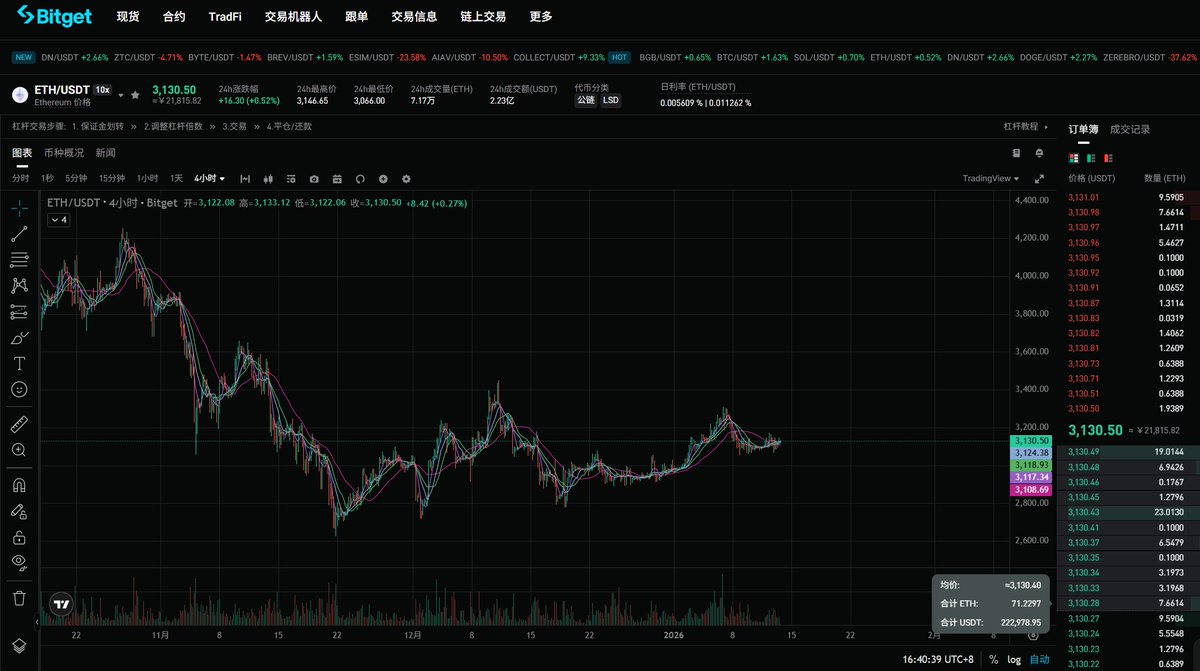Image resolution: width=1200 pixels, height=671 pixels.
Task: Click the TradingView logo on chart
Action: (61, 604)
